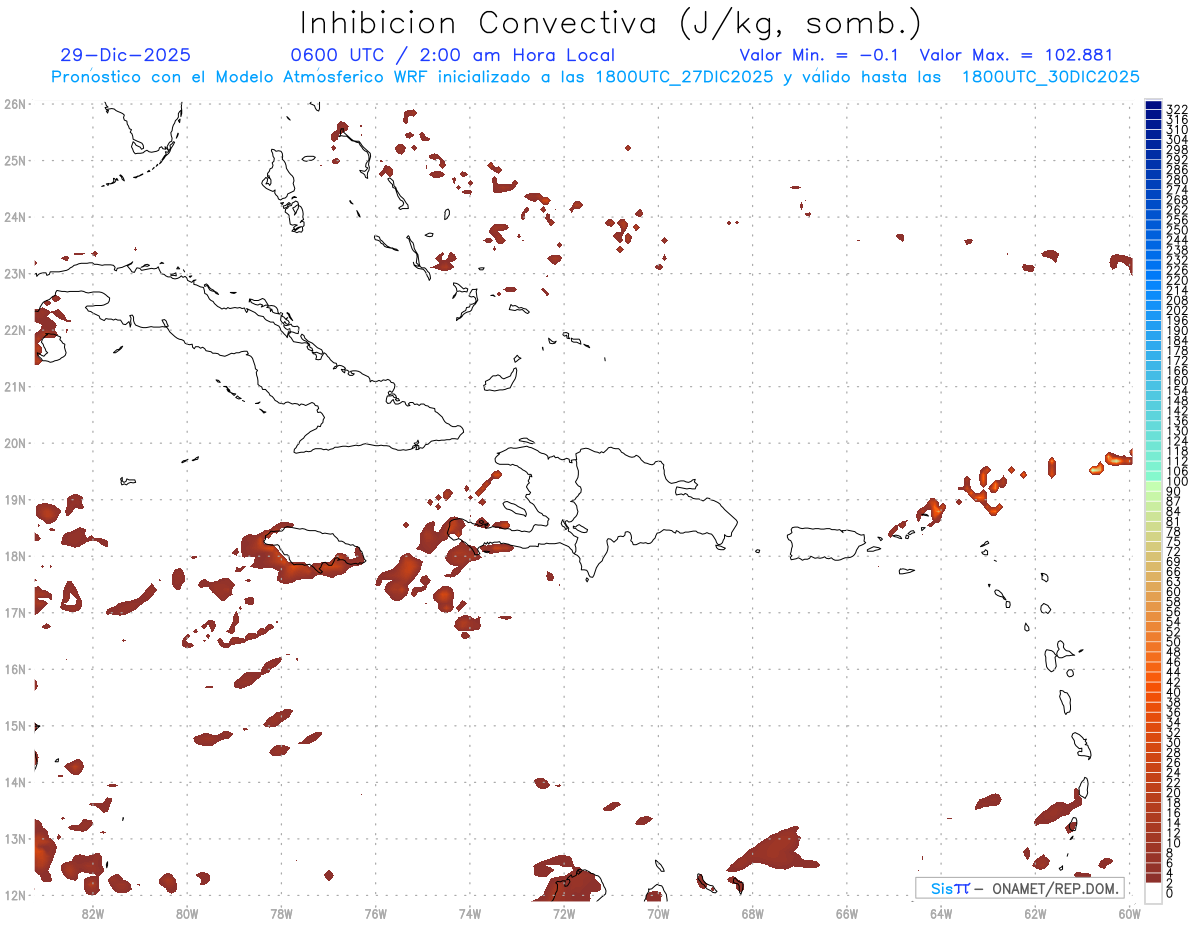Click the 14N latitude label
The height and width of the screenshot is (927, 1200).
15,781
